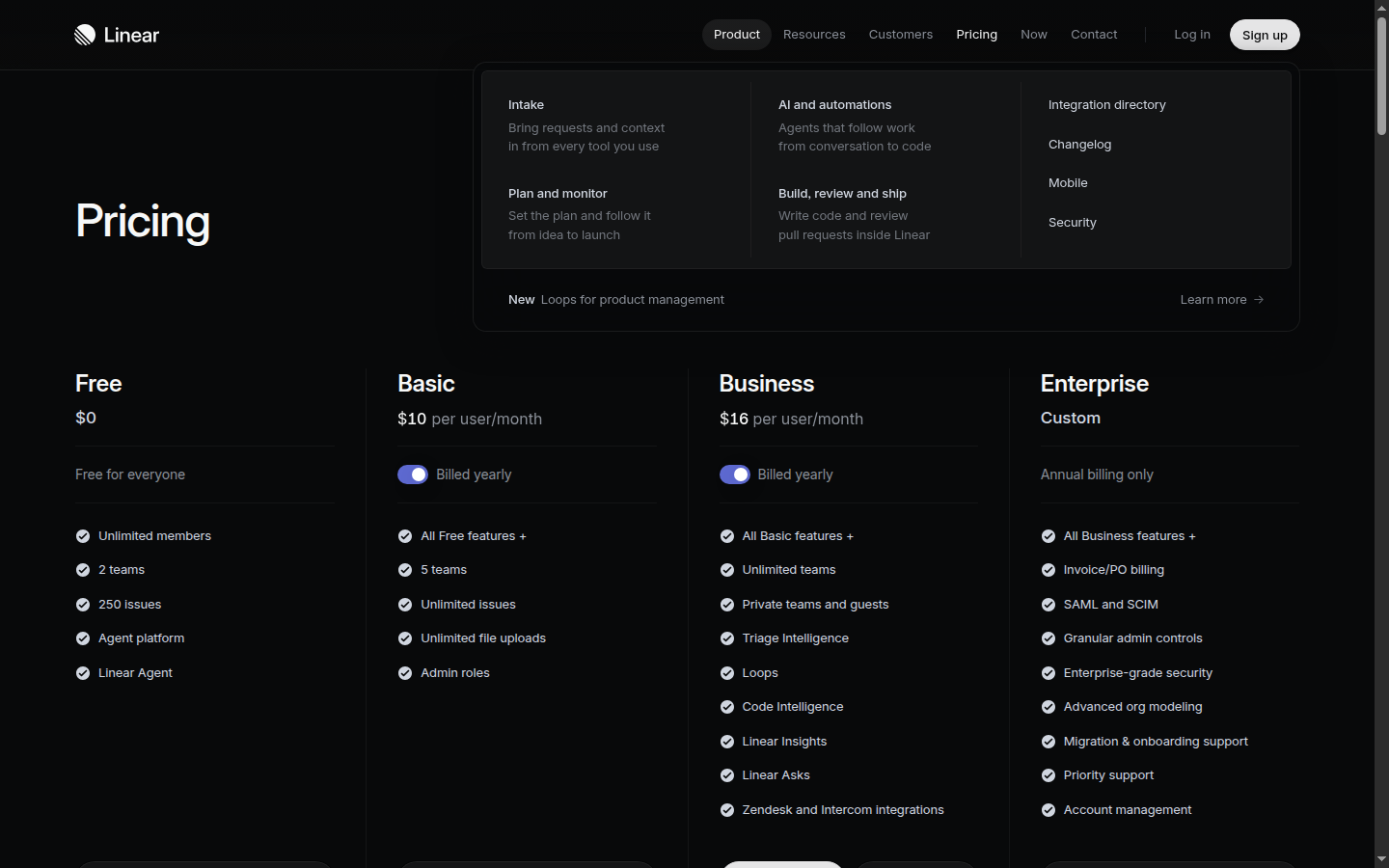This screenshot has width=1389, height=868.
Task: Click the checkmark icon next to Admin roles
Action: pyautogui.click(x=405, y=673)
